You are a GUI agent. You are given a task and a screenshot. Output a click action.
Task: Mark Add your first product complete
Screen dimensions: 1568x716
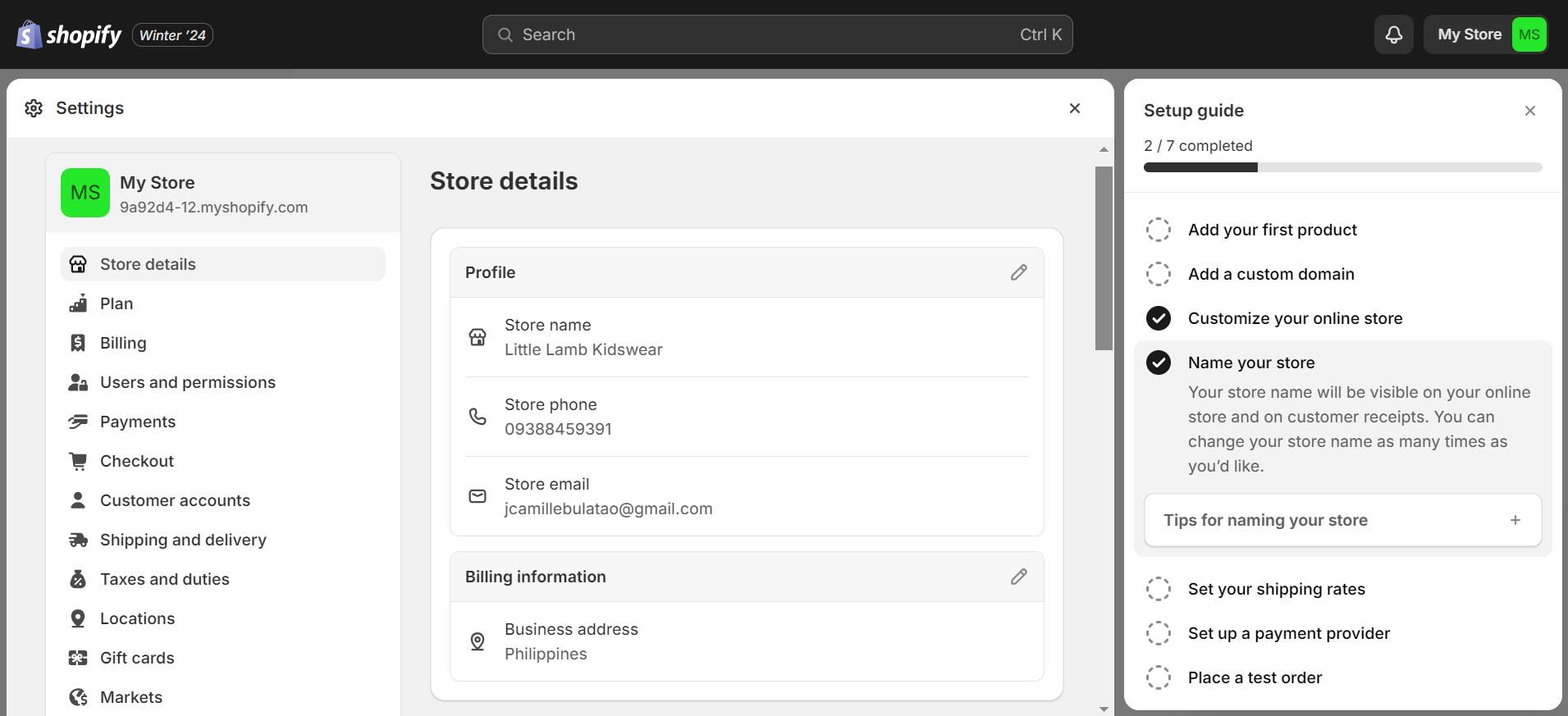tap(1159, 230)
